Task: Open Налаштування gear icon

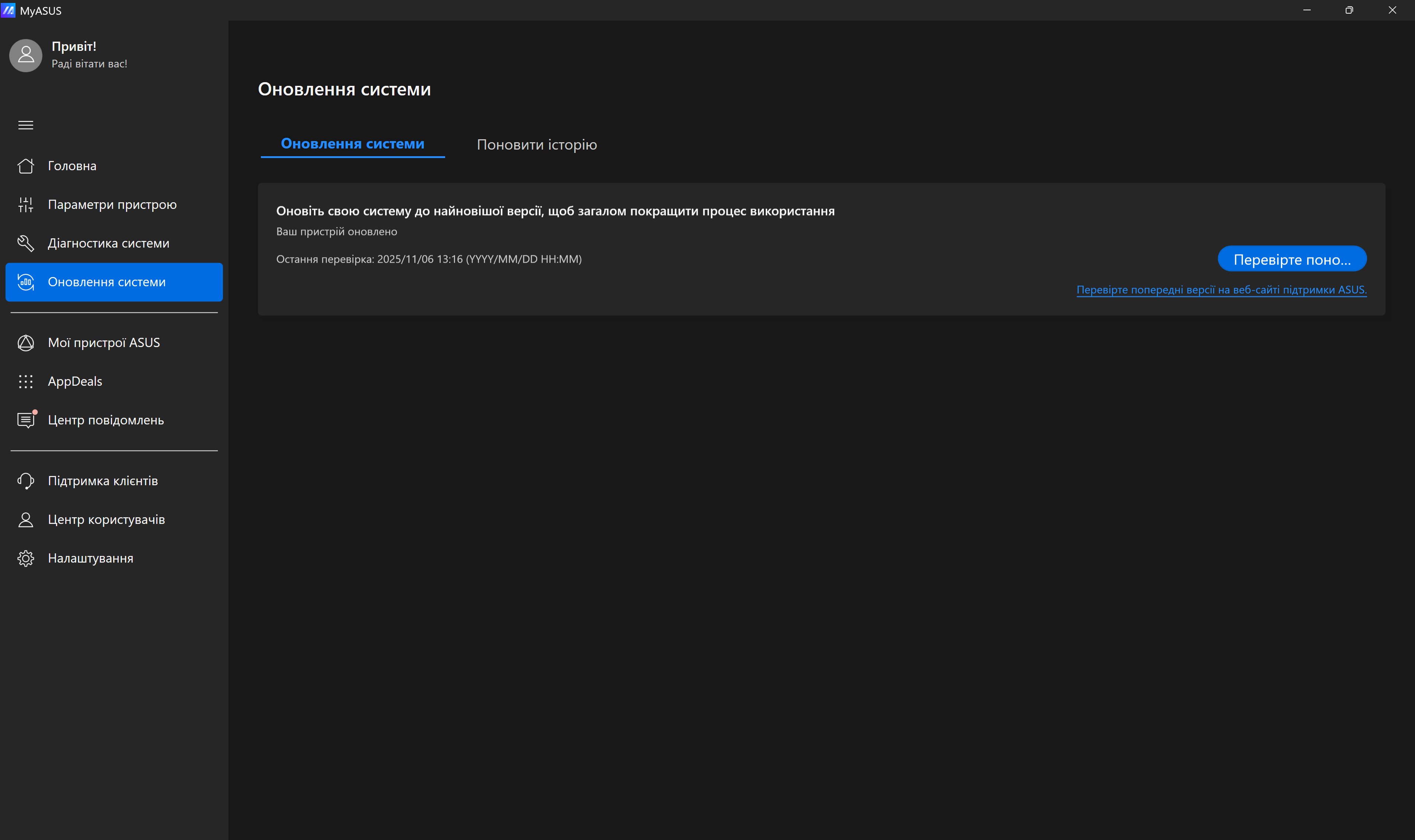Action: coord(25,558)
